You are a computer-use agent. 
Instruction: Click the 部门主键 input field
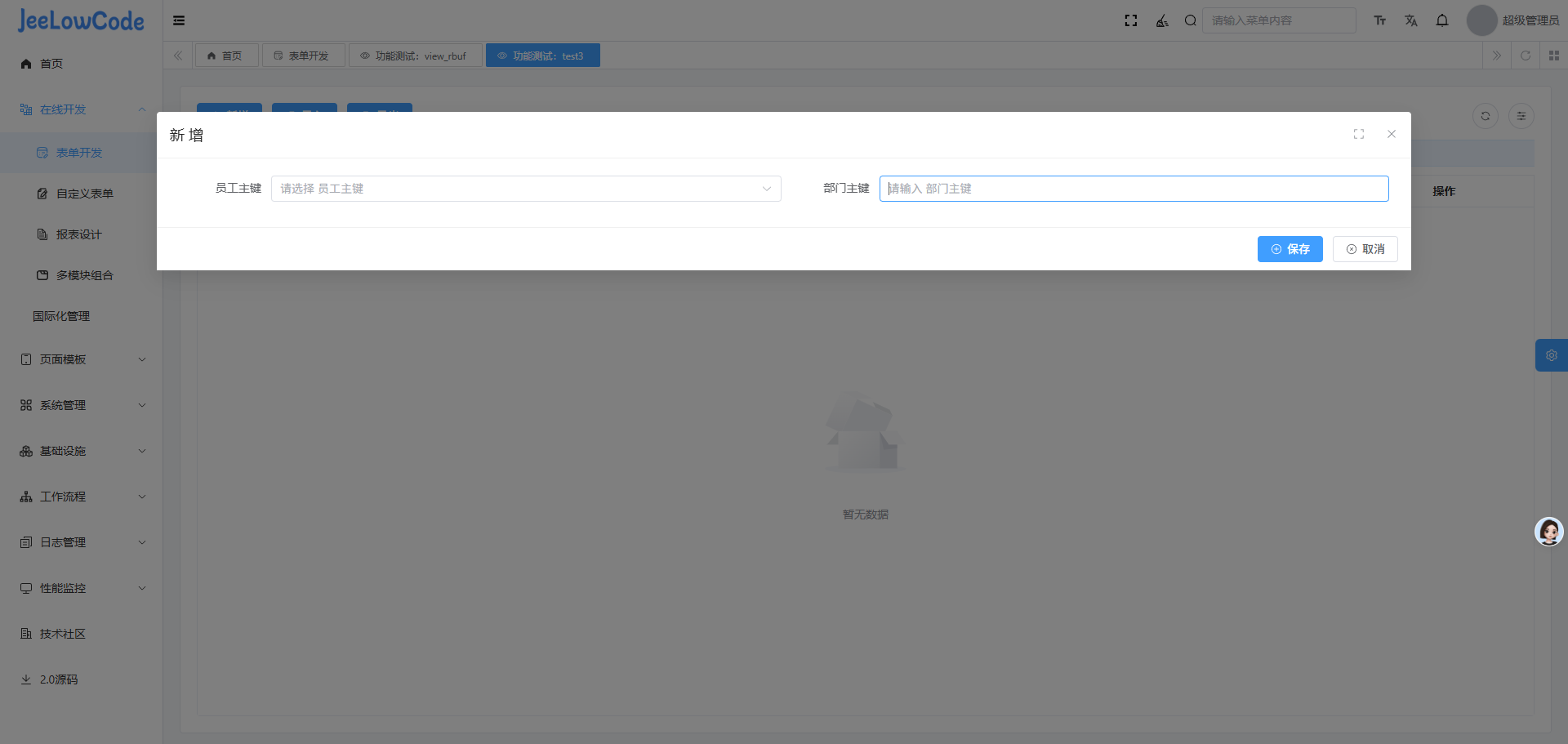pyautogui.click(x=1134, y=189)
